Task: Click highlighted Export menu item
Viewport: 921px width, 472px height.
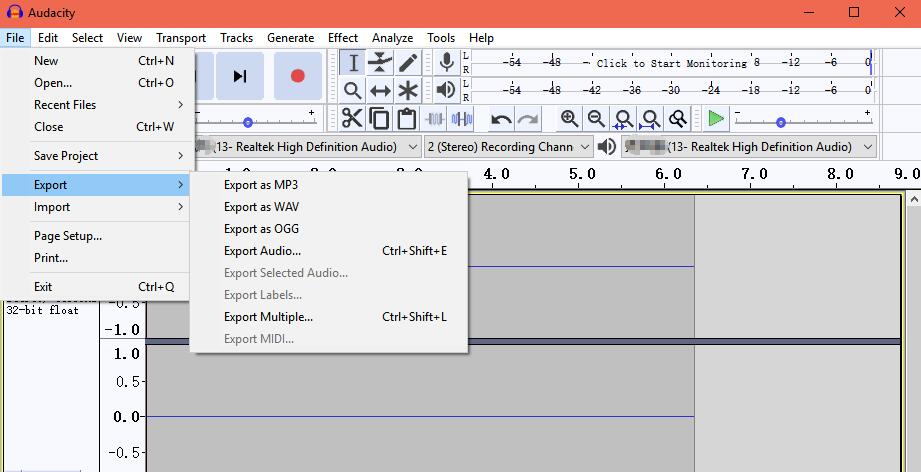Action: click(x=96, y=185)
